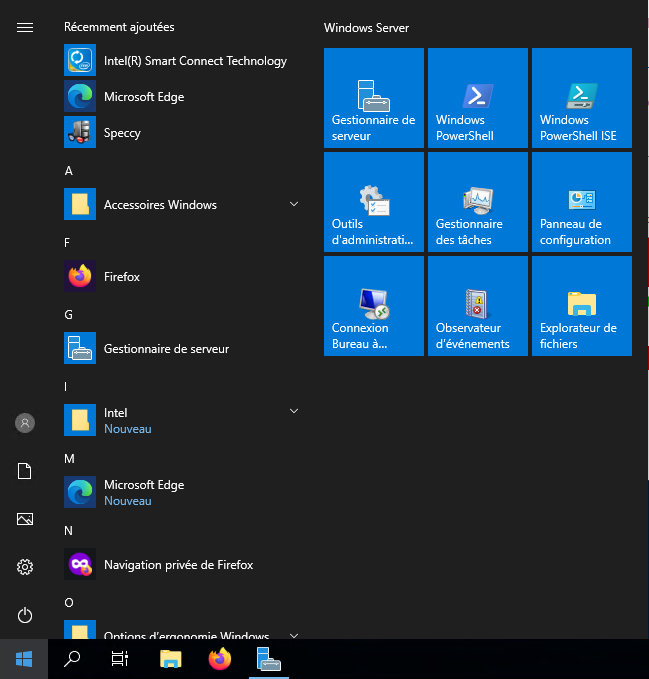Viewport: 649px width, 679px height.
Task: Open the Explorateur de fichiers tile
Action: [581, 306]
